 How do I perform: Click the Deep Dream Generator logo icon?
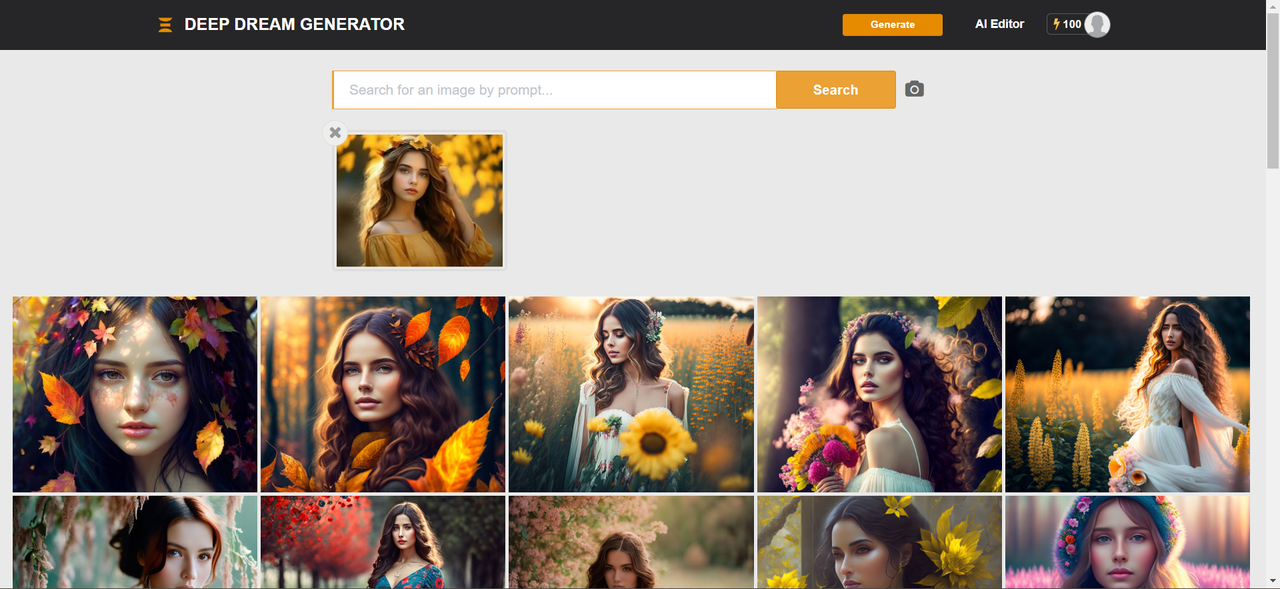[x=165, y=25]
